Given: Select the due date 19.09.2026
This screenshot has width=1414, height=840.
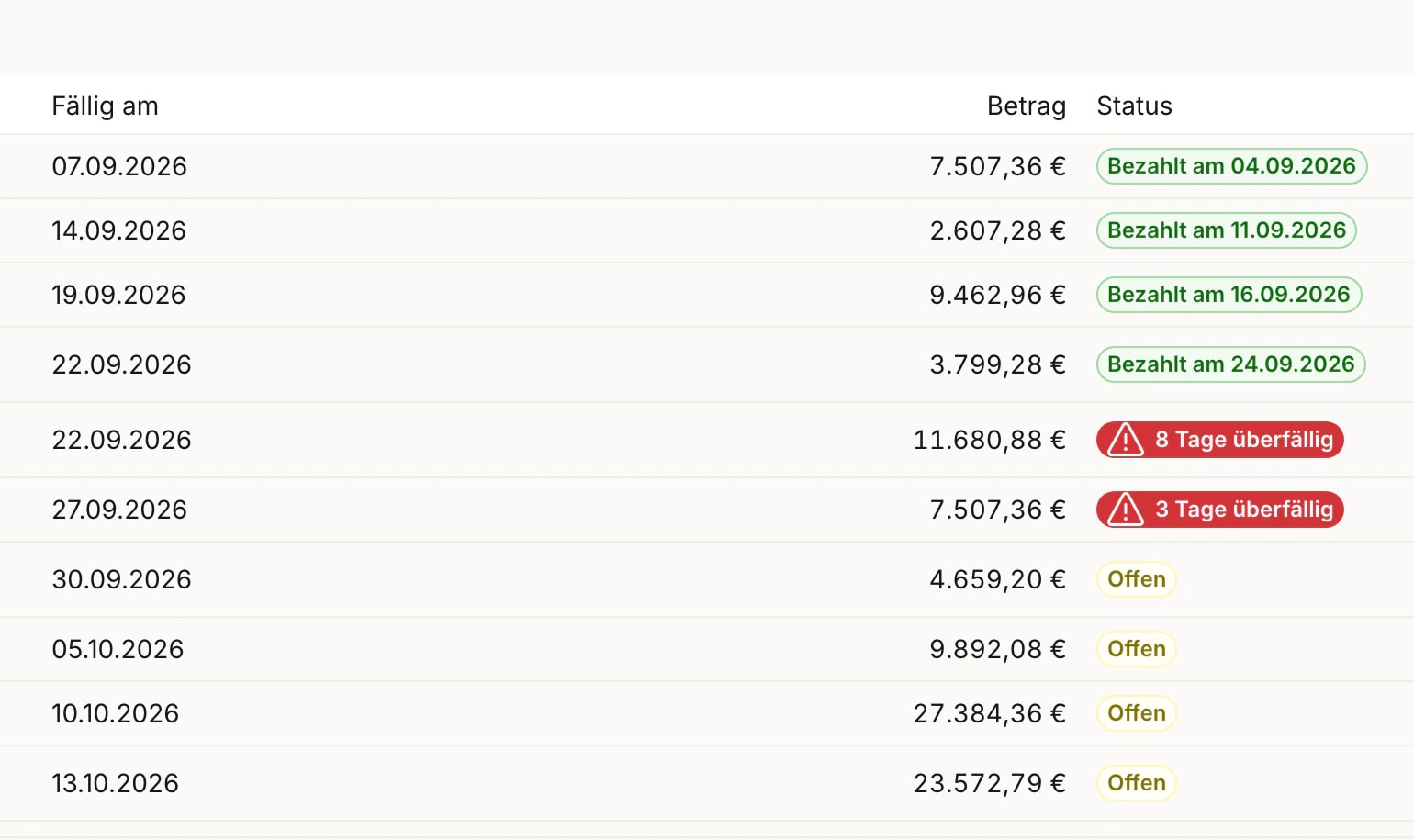Looking at the screenshot, I should (118, 295).
